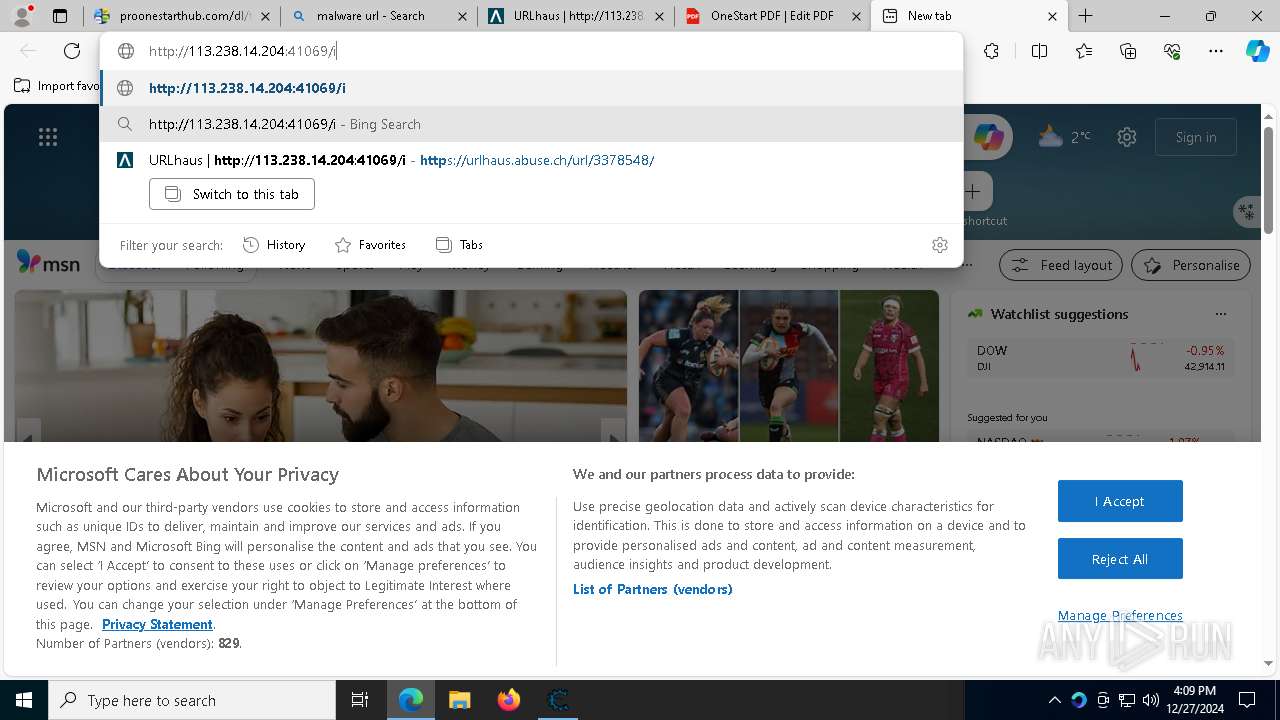The height and width of the screenshot is (720, 1280).
Task: Open weather widget showing 2°C
Action: click(x=1064, y=137)
